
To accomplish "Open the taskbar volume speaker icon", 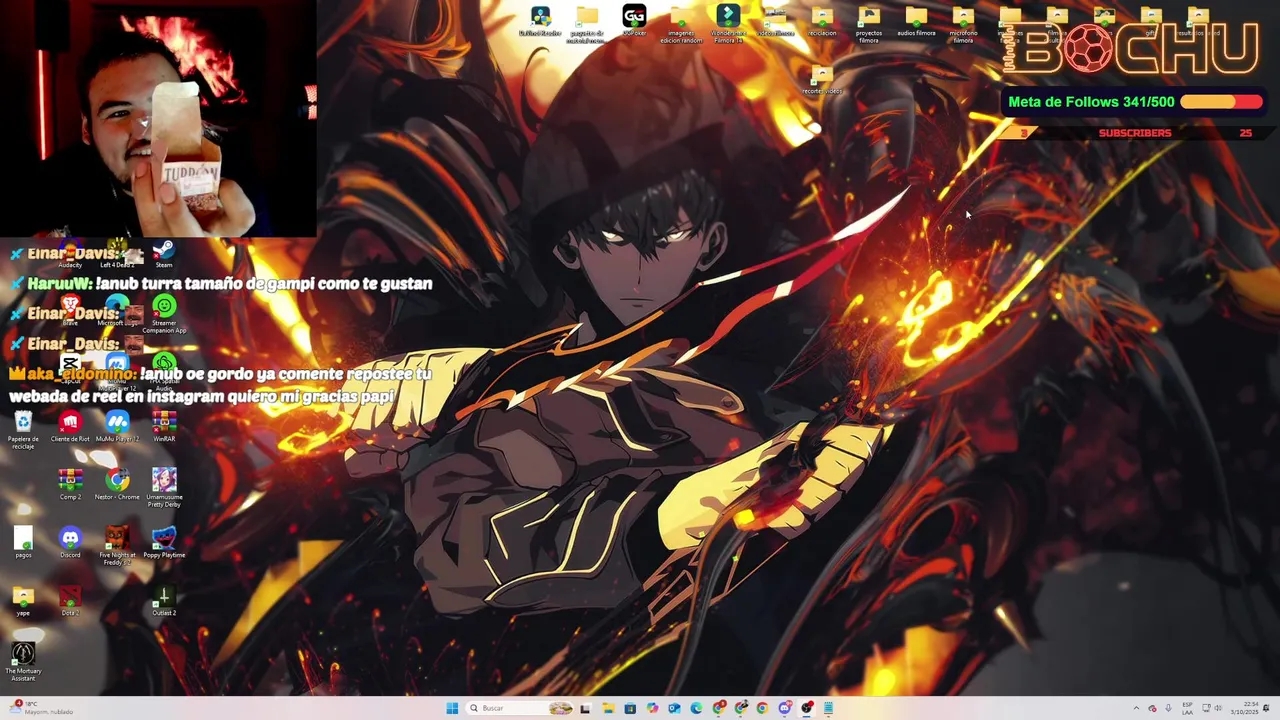I will (x=1217, y=708).
